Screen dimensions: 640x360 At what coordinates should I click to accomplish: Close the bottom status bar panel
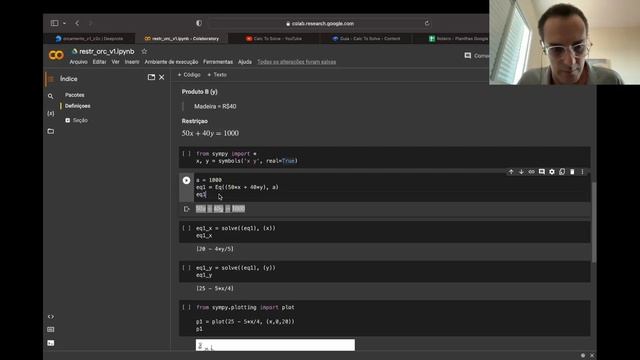click(x=592, y=356)
